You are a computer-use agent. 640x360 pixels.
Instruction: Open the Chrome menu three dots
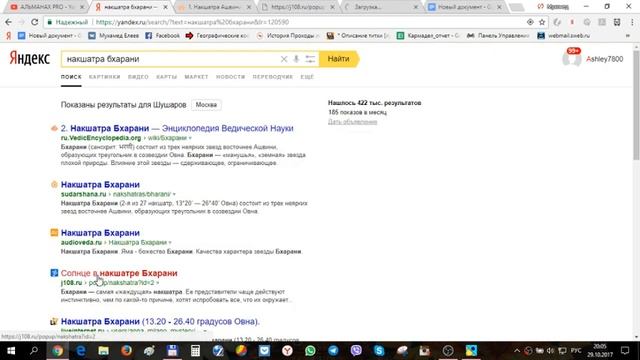tap(632, 22)
